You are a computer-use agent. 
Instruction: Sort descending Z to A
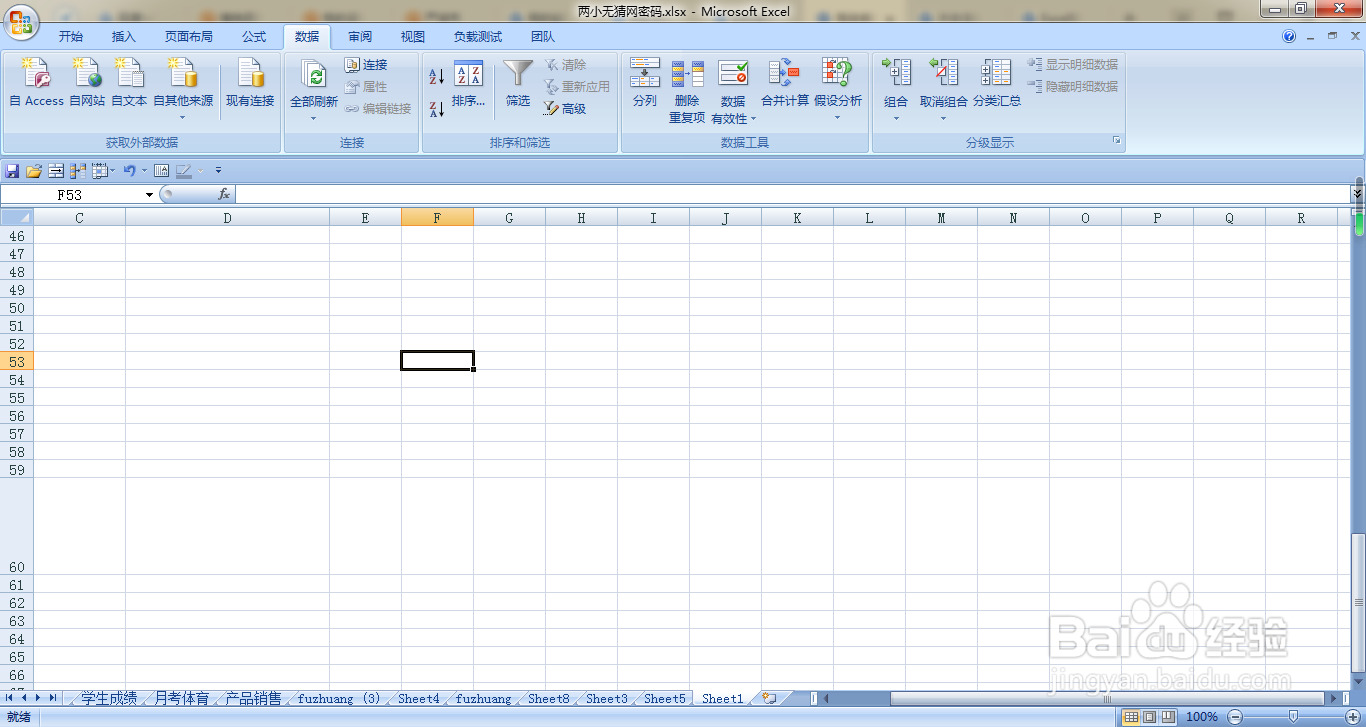click(437, 109)
